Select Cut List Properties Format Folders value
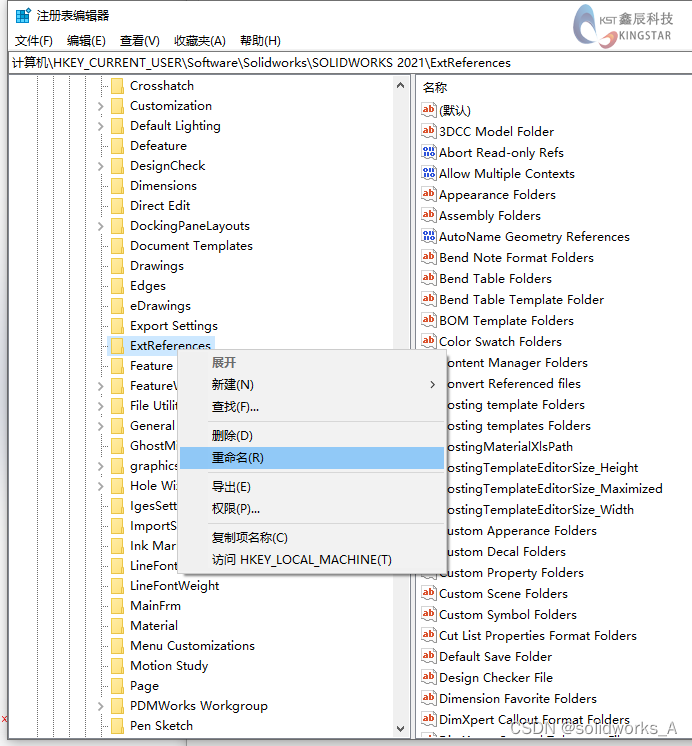 tap(538, 635)
